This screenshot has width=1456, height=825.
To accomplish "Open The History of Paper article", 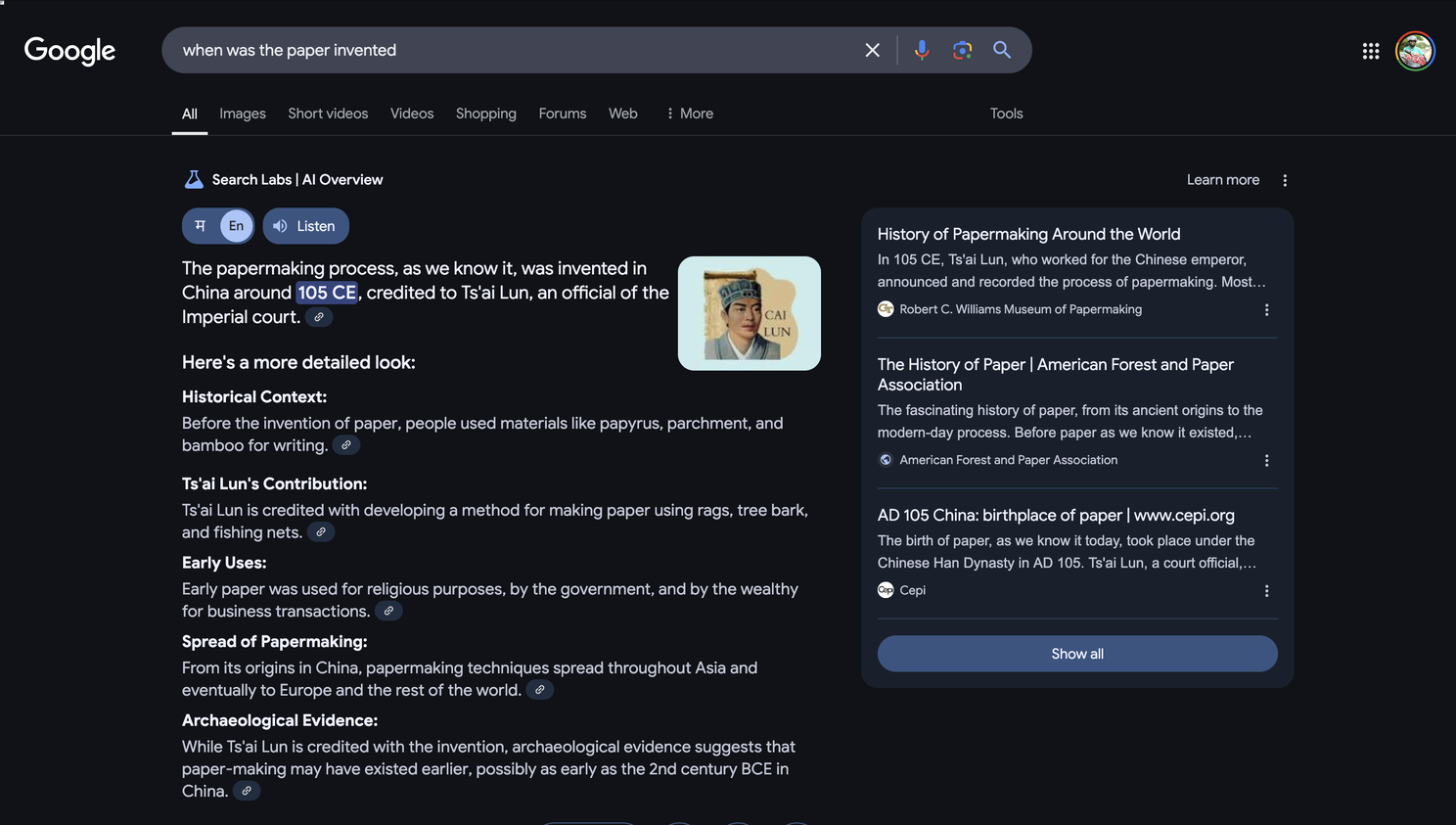I will click(1056, 375).
